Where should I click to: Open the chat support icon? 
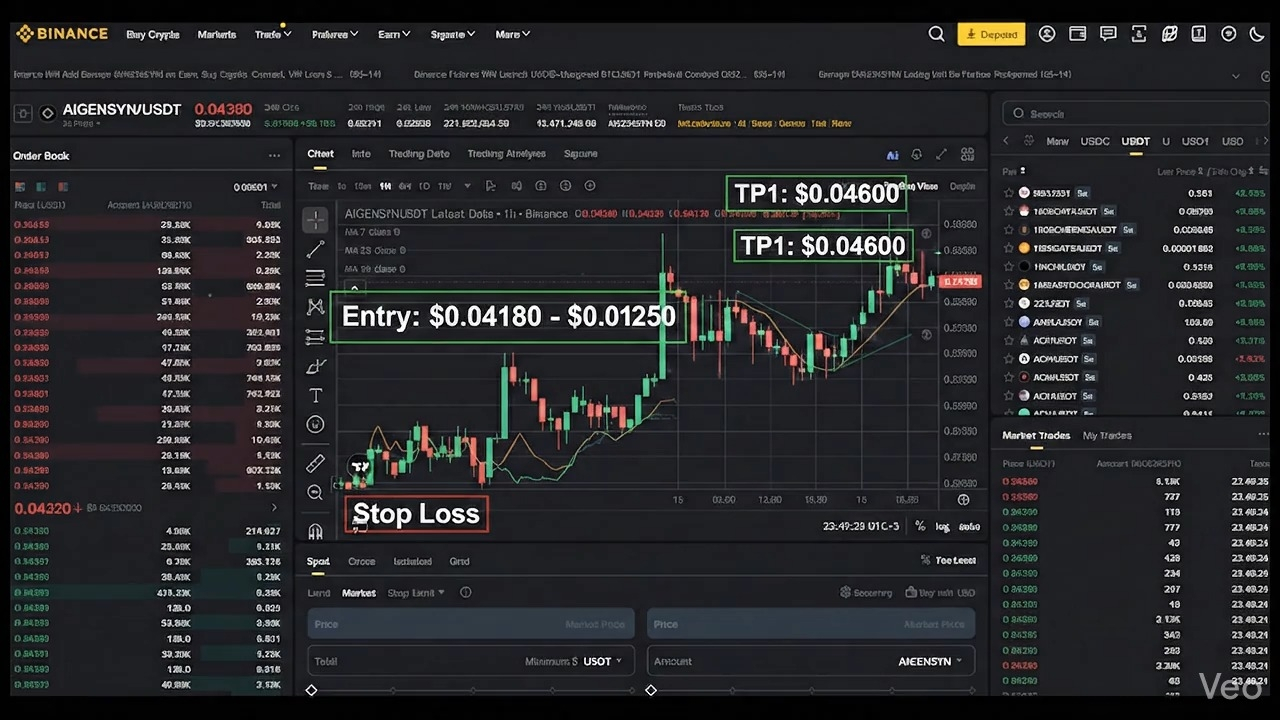pyautogui.click(x=1108, y=34)
